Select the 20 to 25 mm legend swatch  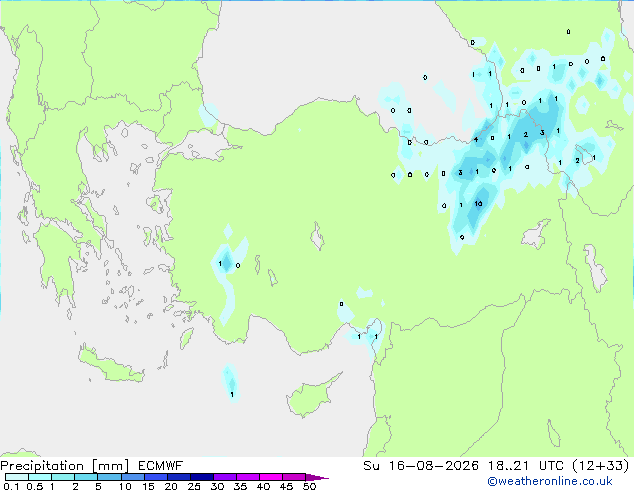178,477
